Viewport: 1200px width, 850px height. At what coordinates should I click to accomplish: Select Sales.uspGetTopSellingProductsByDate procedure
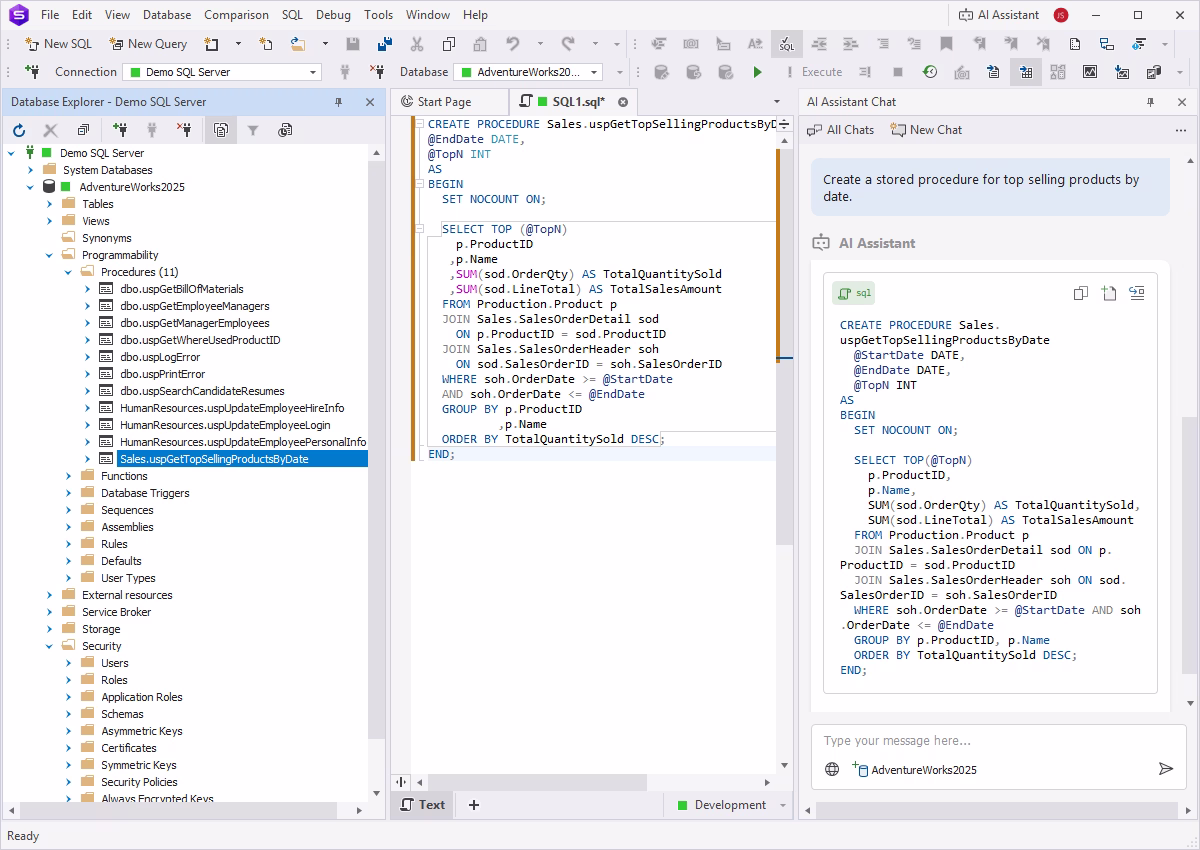pyautogui.click(x=213, y=459)
